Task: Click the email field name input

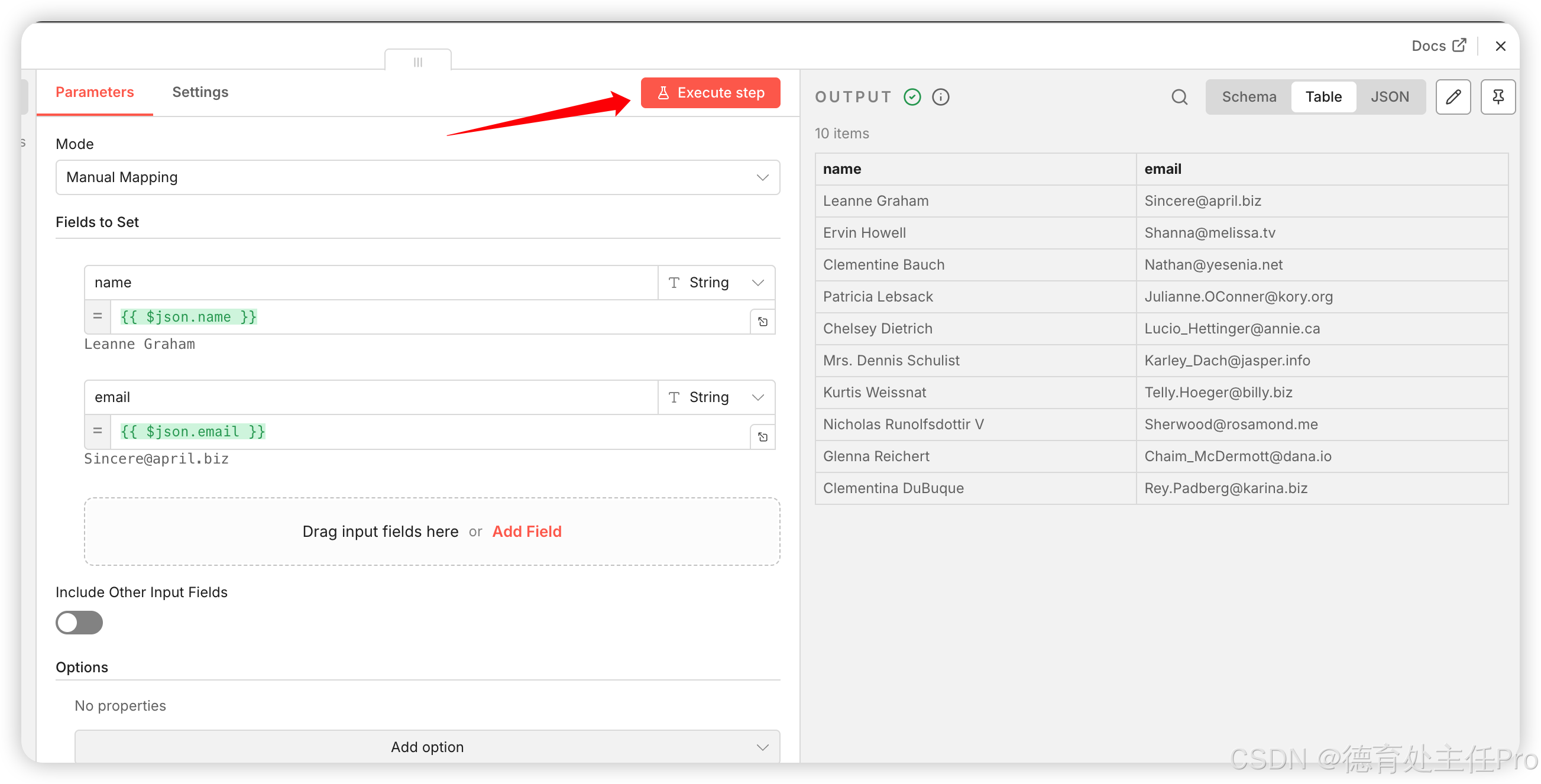Action: (371, 397)
